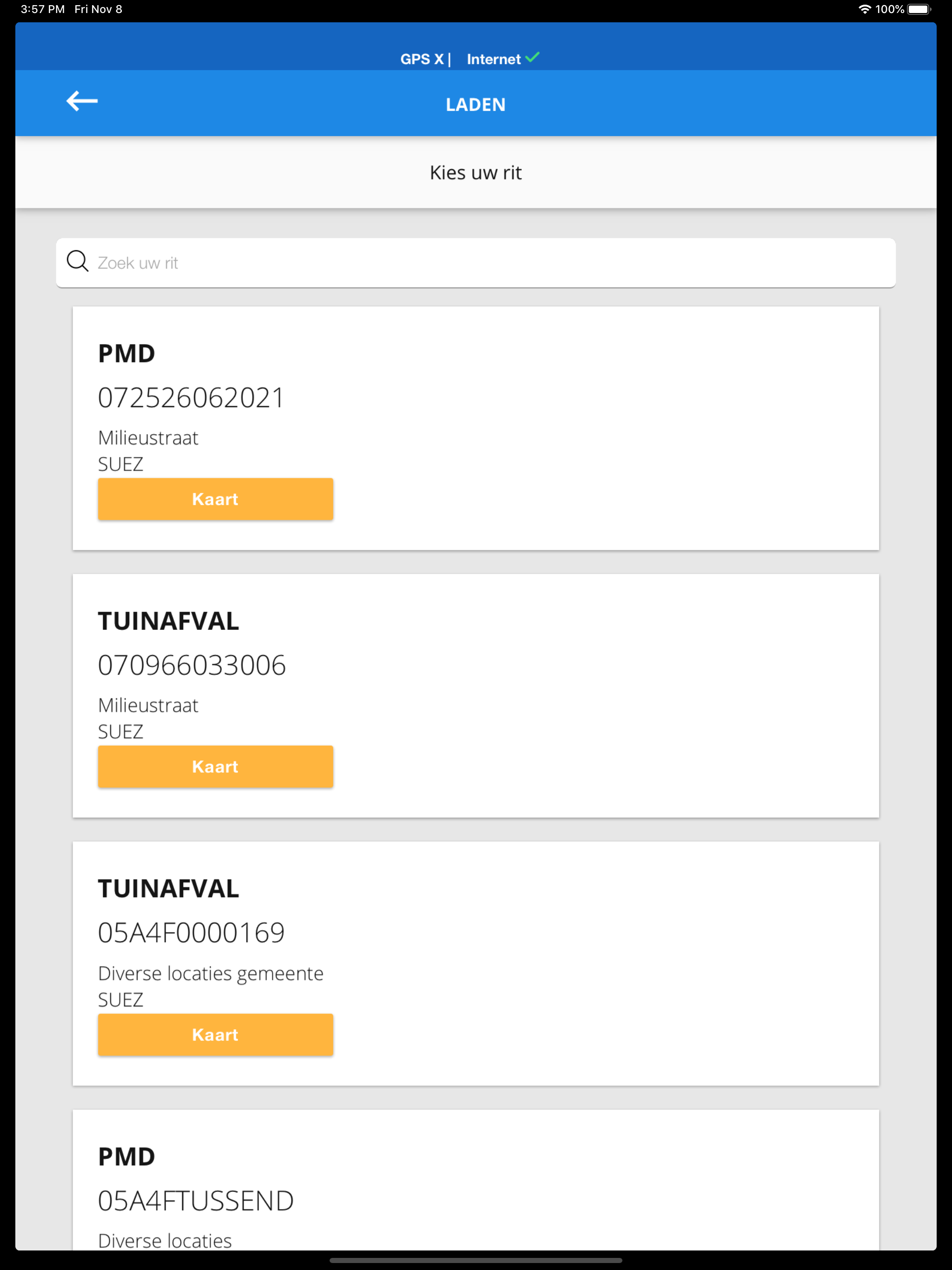Open Kaart for TUINAFVAL ride 05A4F0000169
The width and height of the screenshot is (952, 1270).
pyautogui.click(x=215, y=1035)
